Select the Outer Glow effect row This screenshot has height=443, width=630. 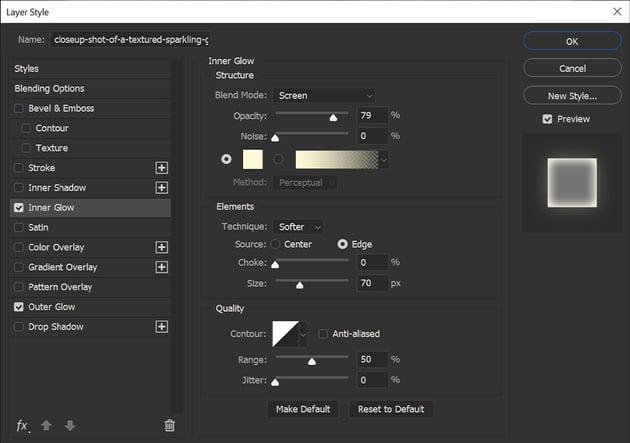coord(90,307)
